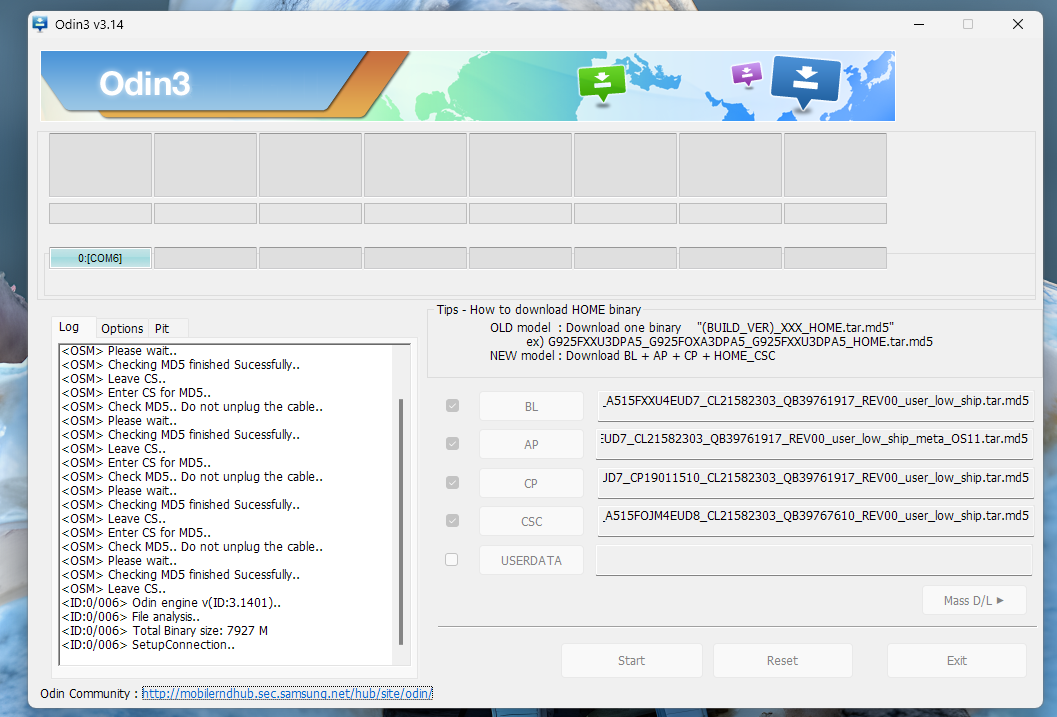Click the purple download icon on banner
The height and width of the screenshot is (717, 1057).
click(747, 74)
